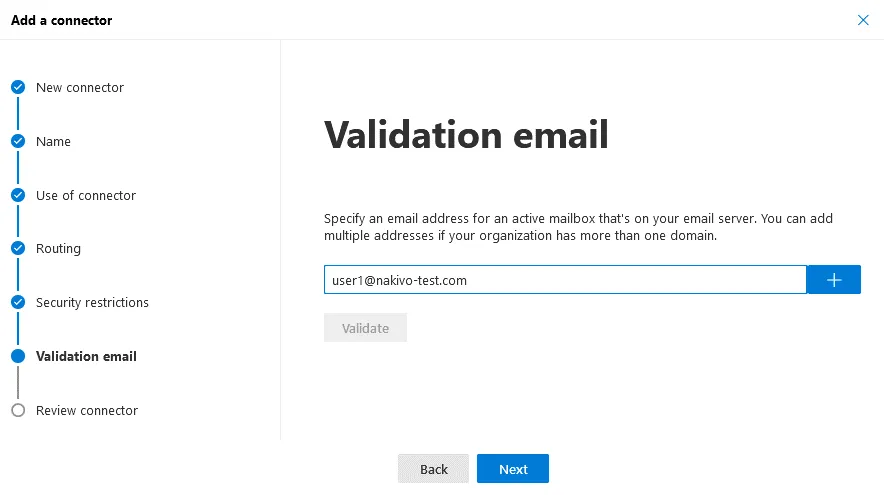Go to the New connector step

pos(80,88)
